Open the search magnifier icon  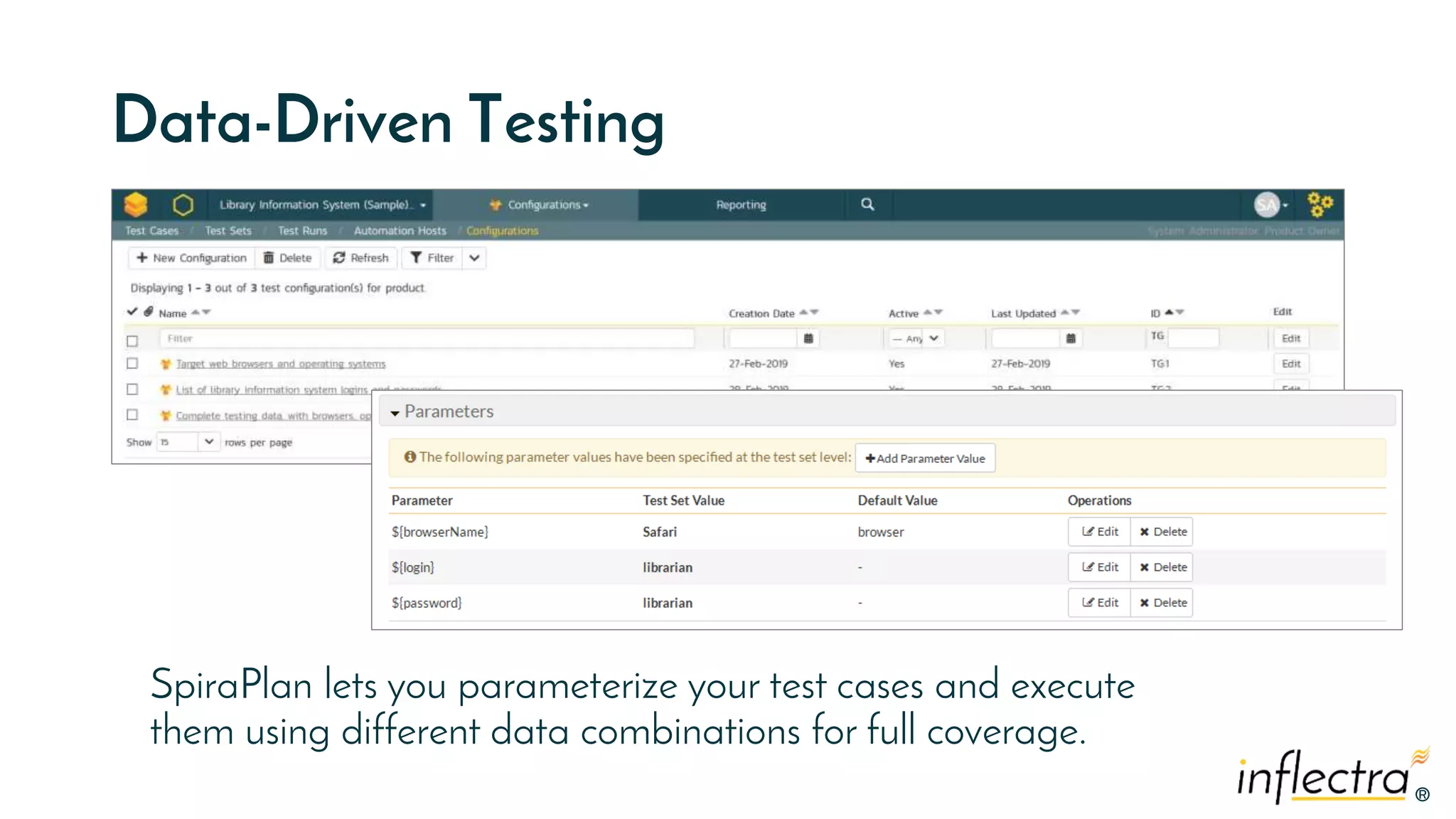point(867,204)
